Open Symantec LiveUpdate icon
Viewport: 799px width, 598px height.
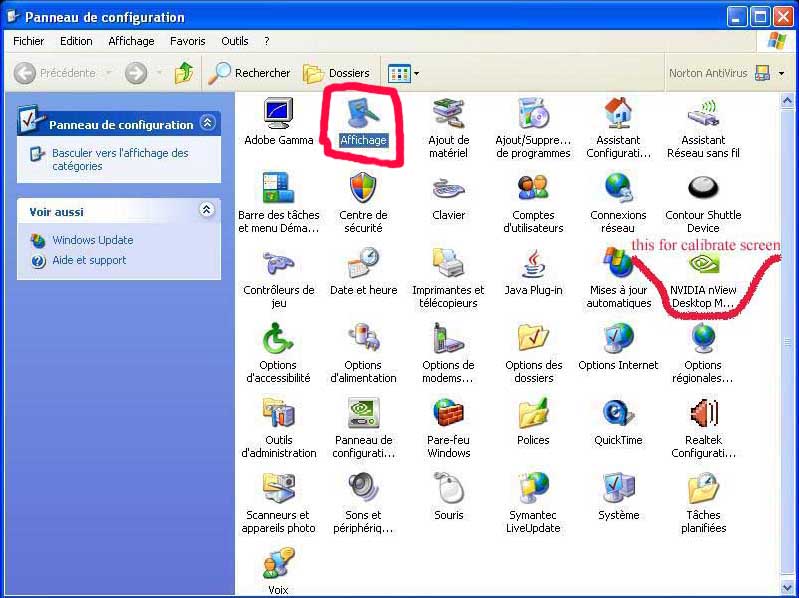coord(533,503)
